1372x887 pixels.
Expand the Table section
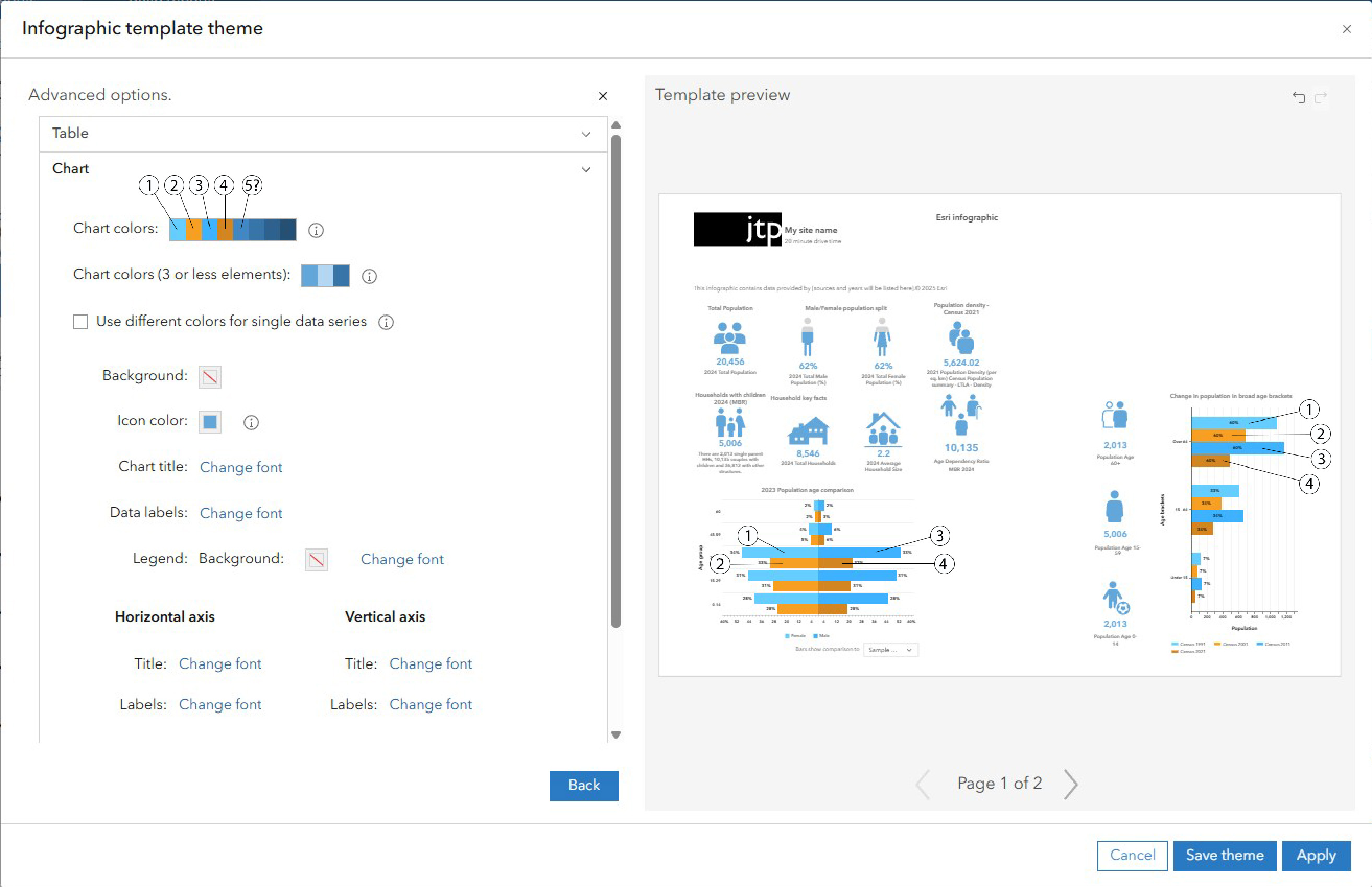323,134
